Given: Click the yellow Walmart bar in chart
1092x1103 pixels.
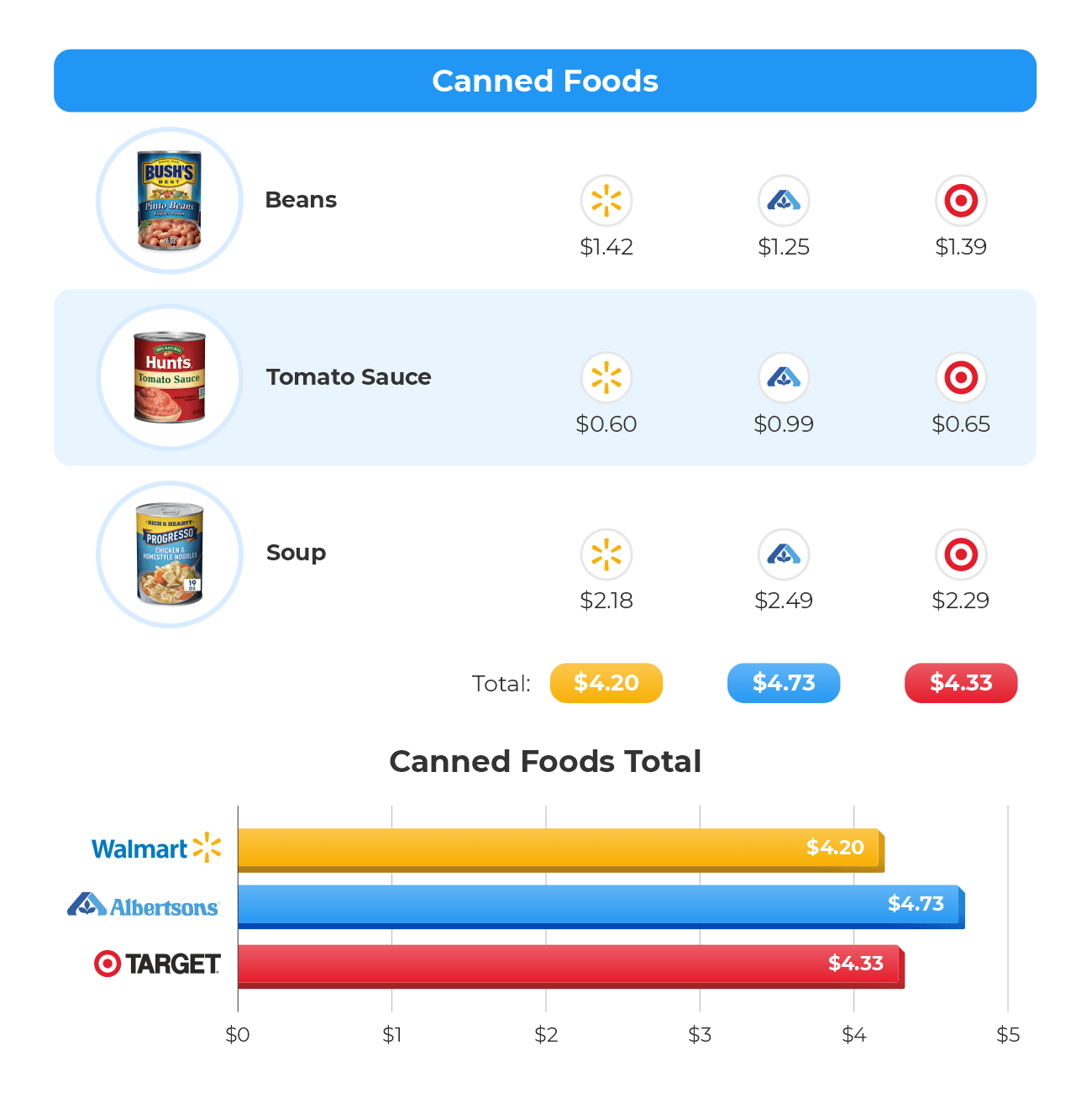Looking at the screenshot, I should (x=559, y=849).
